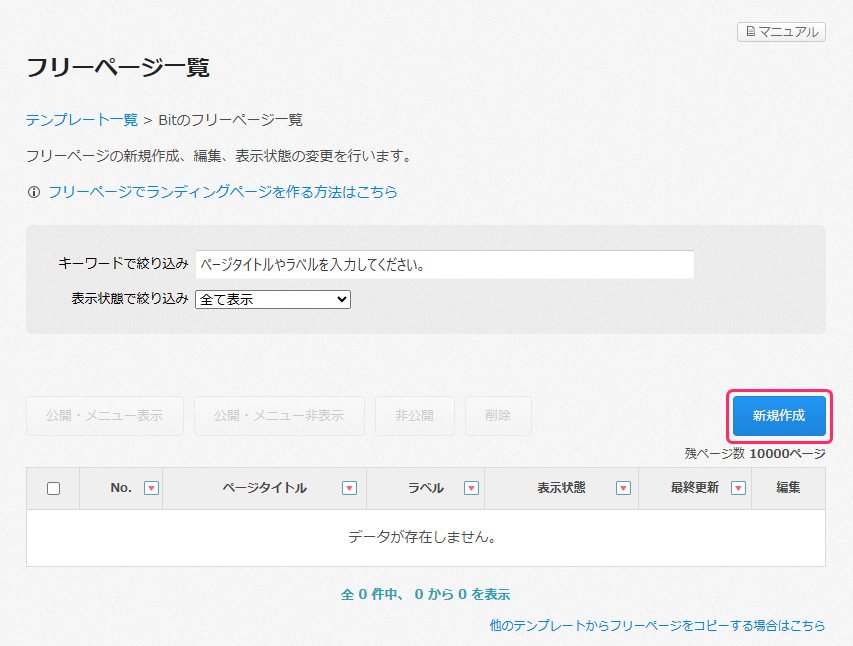Open the 表示状態で絞り込み dropdown
This screenshot has height=646, width=853.
(x=273, y=299)
